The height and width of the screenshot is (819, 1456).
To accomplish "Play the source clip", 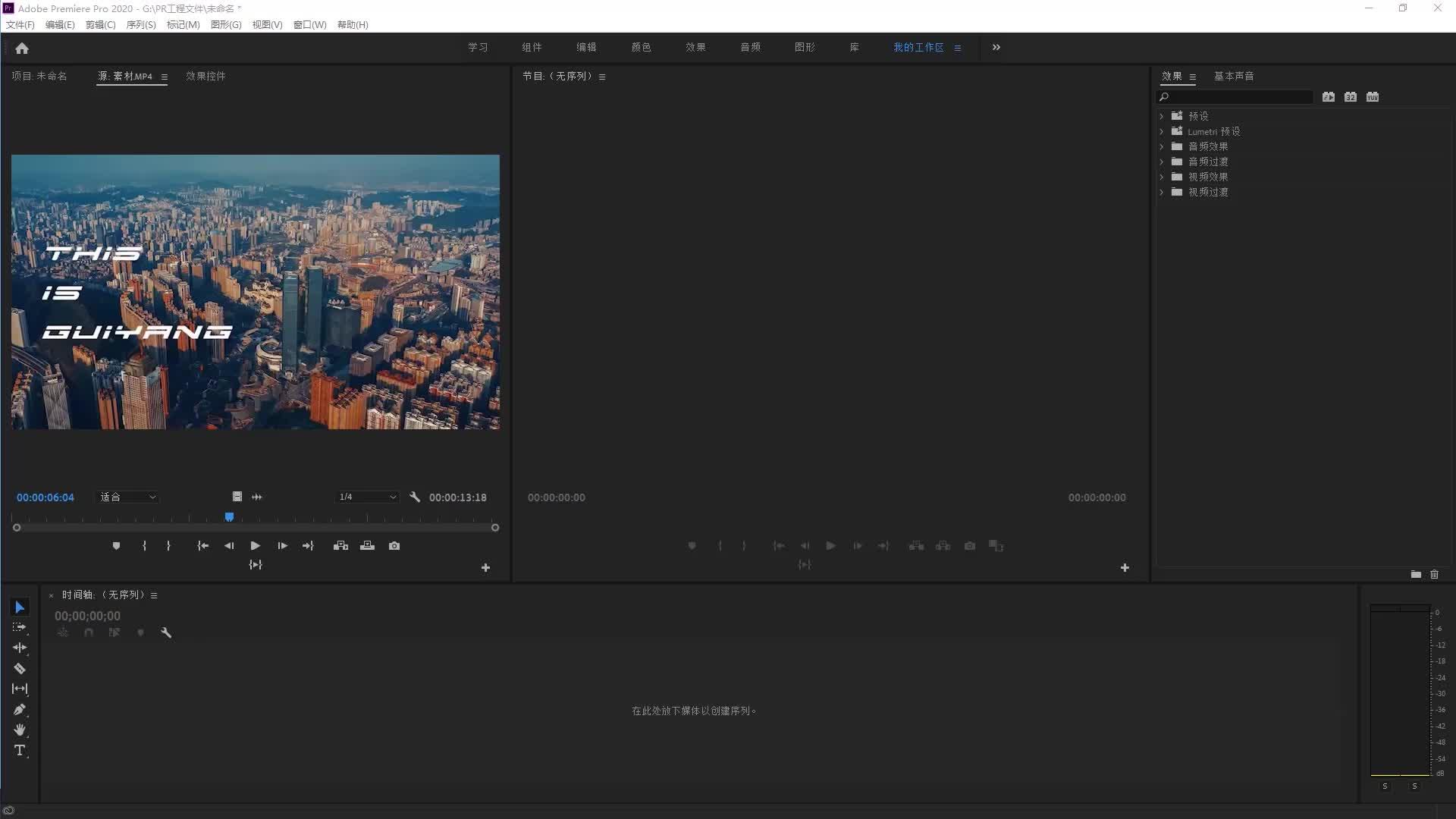I will pyautogui.click(x=256, y=546).
